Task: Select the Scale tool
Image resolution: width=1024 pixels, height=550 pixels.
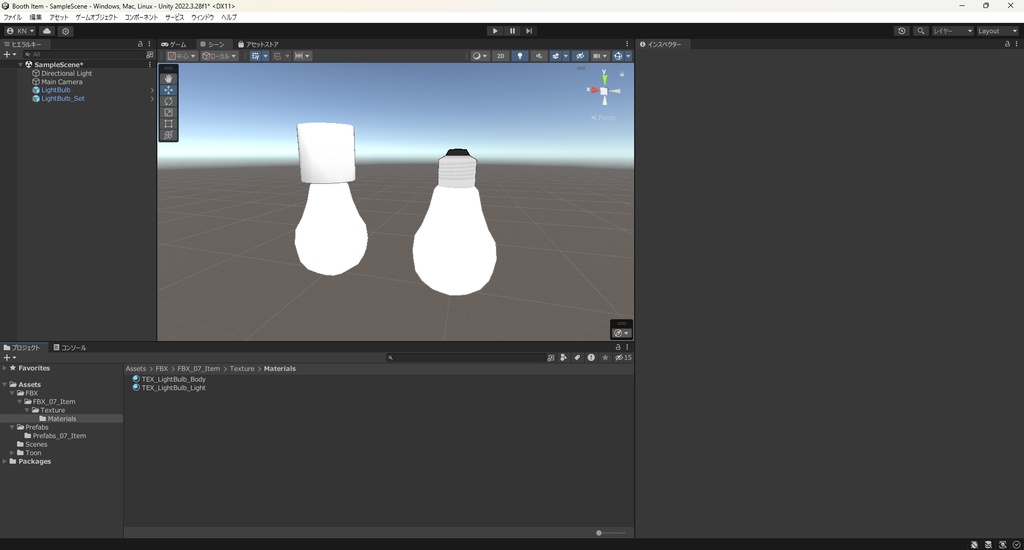Action: point(168,112)
